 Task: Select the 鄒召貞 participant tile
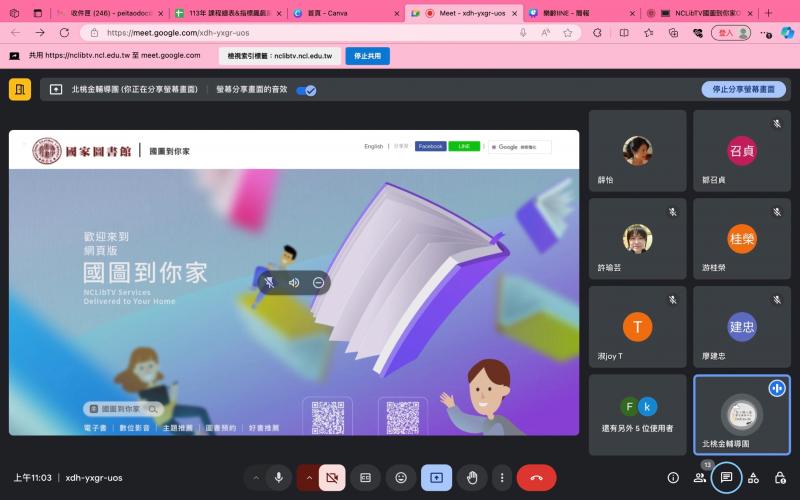pyautogui.click(x=742, y=151)
